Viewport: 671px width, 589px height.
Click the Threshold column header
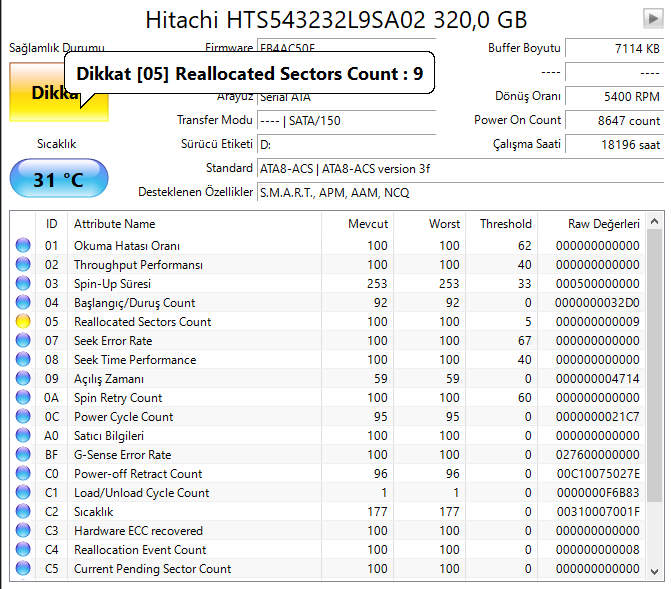[x=502, y=223]
